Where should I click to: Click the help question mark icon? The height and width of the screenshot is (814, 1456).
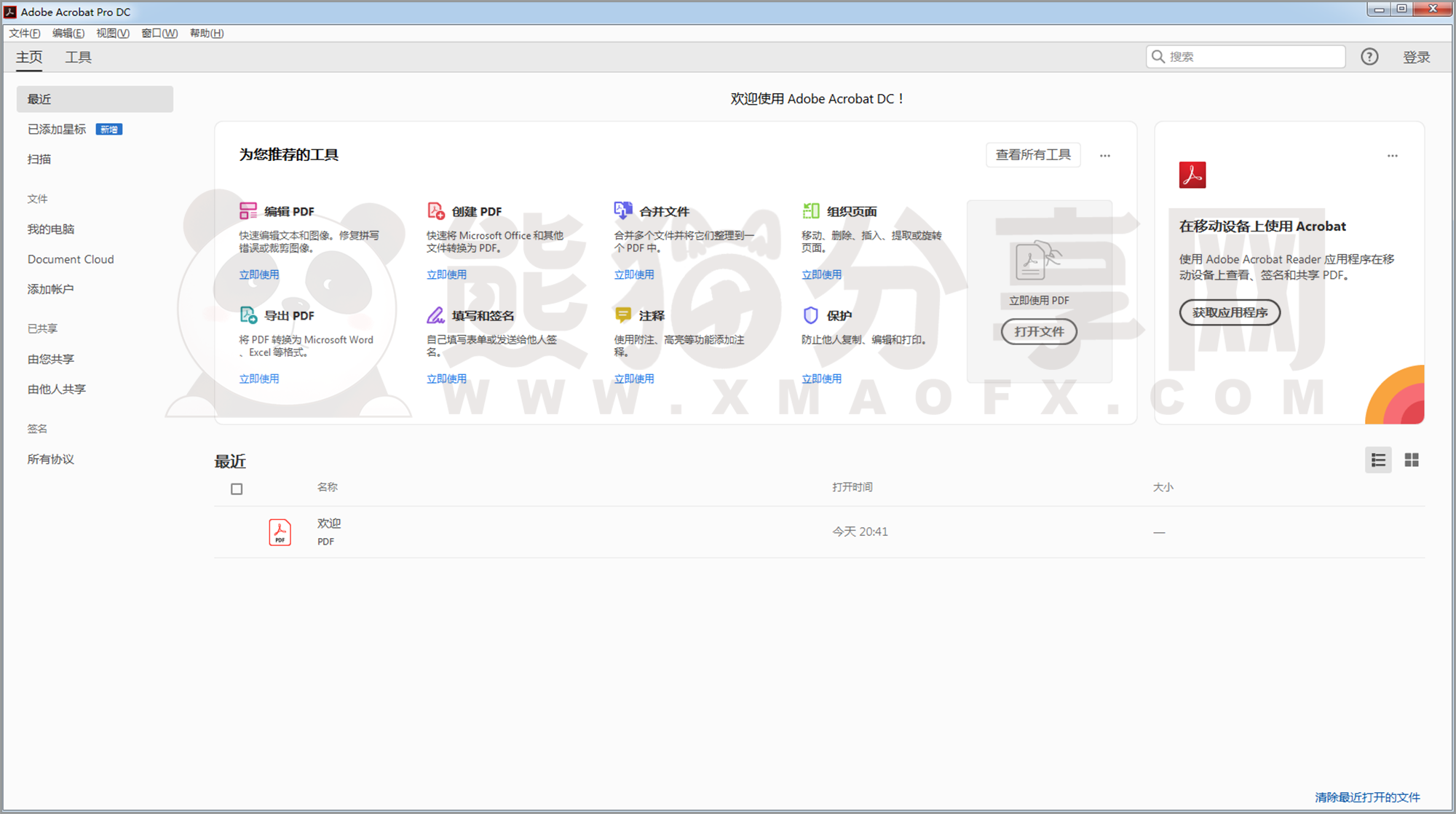tap(1369, 56)
